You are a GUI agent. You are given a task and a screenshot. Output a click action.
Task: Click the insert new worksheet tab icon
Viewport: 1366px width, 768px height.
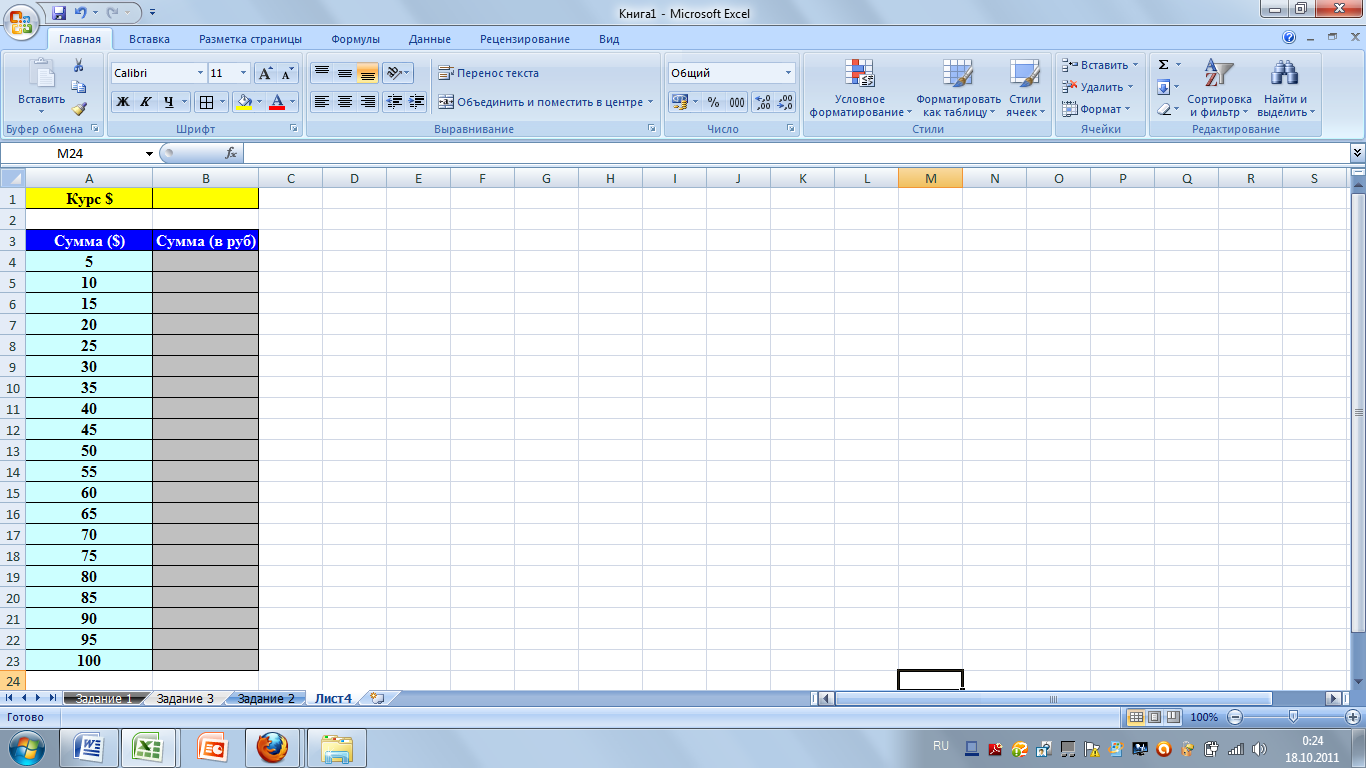point(377,698)
